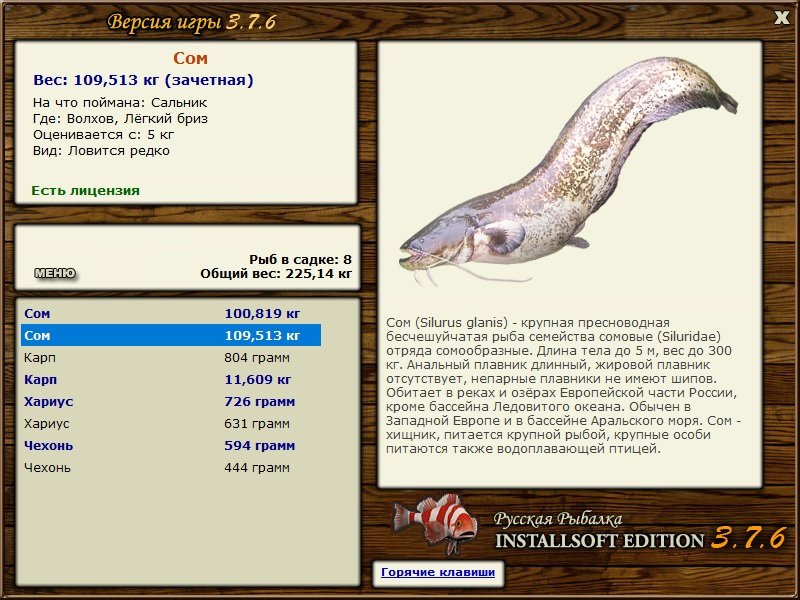This screenshot has width=800, height=600.
Task: Click the red striped fish logo
Action: coord(435,523)
